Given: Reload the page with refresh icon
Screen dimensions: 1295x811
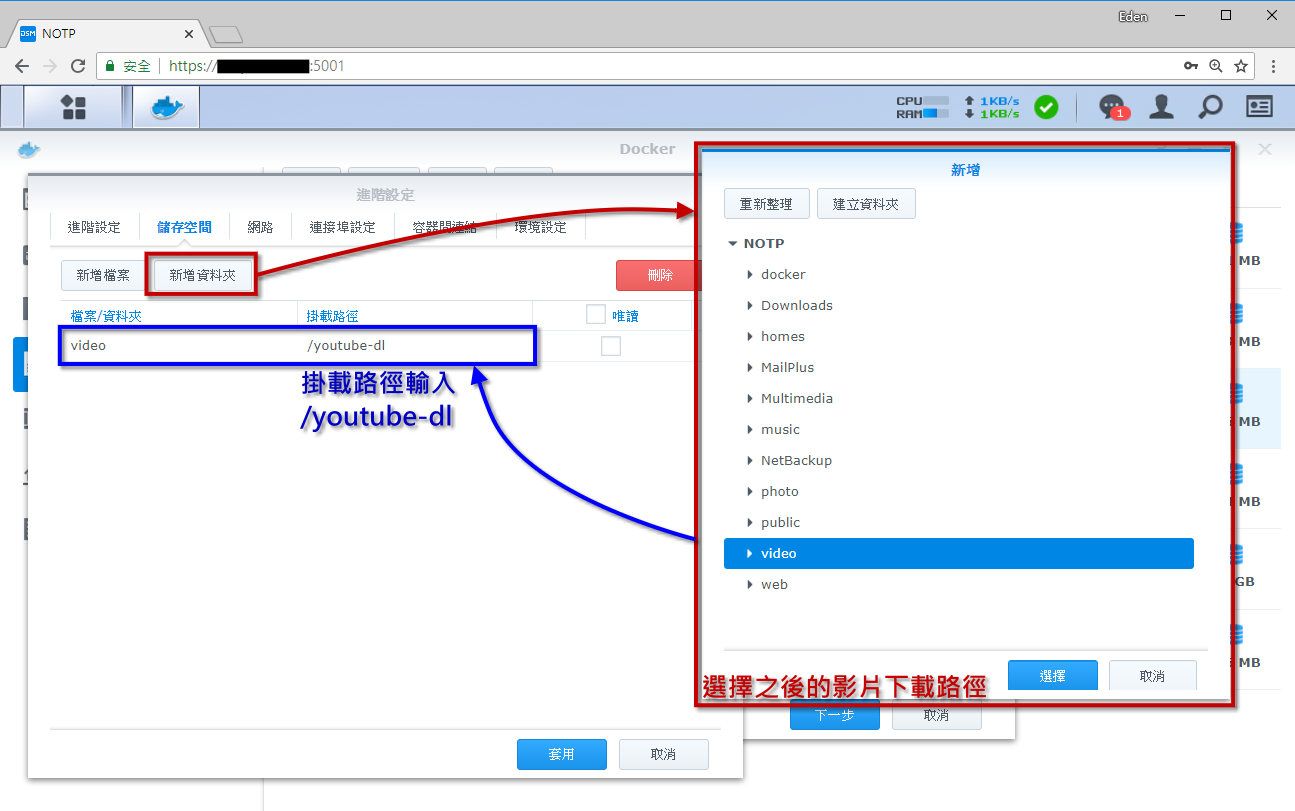Looking at the screenshot, I should tap(78, 66).
